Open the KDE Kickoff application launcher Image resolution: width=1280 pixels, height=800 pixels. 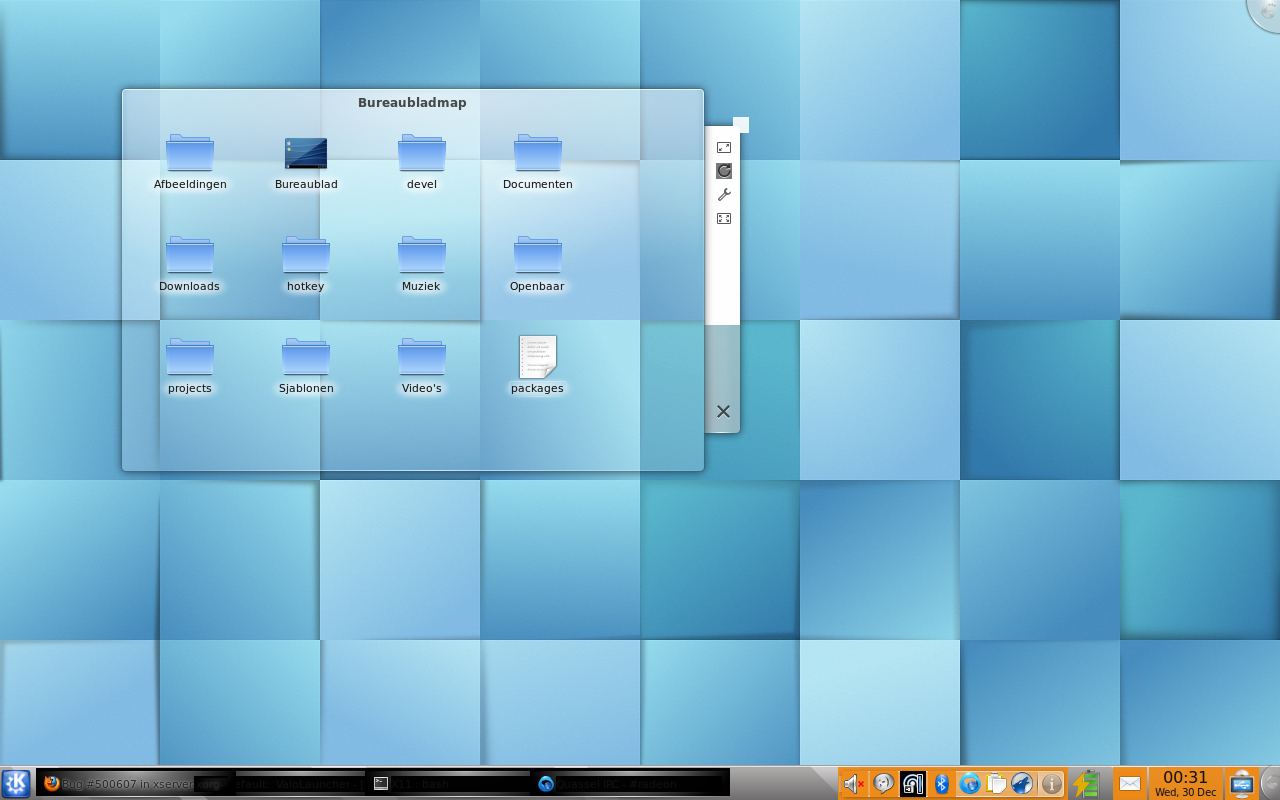16,783
